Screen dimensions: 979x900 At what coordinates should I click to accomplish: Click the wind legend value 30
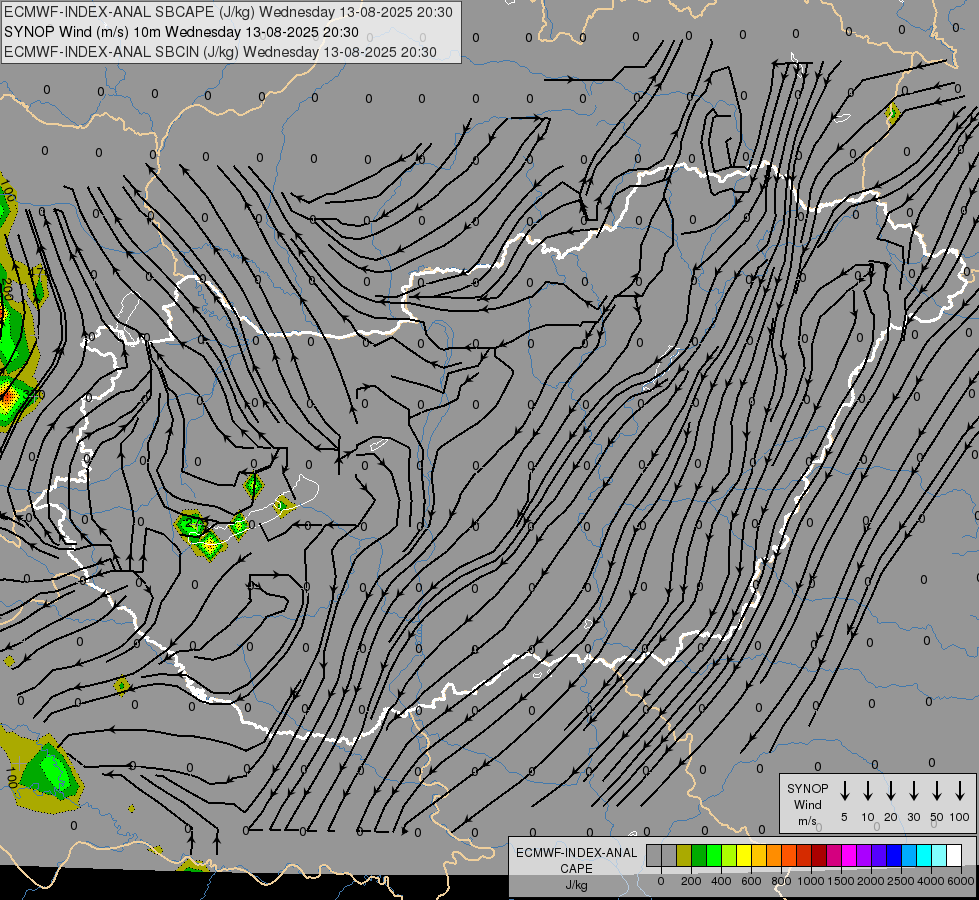pyautogui.click(x=913, y=817)
